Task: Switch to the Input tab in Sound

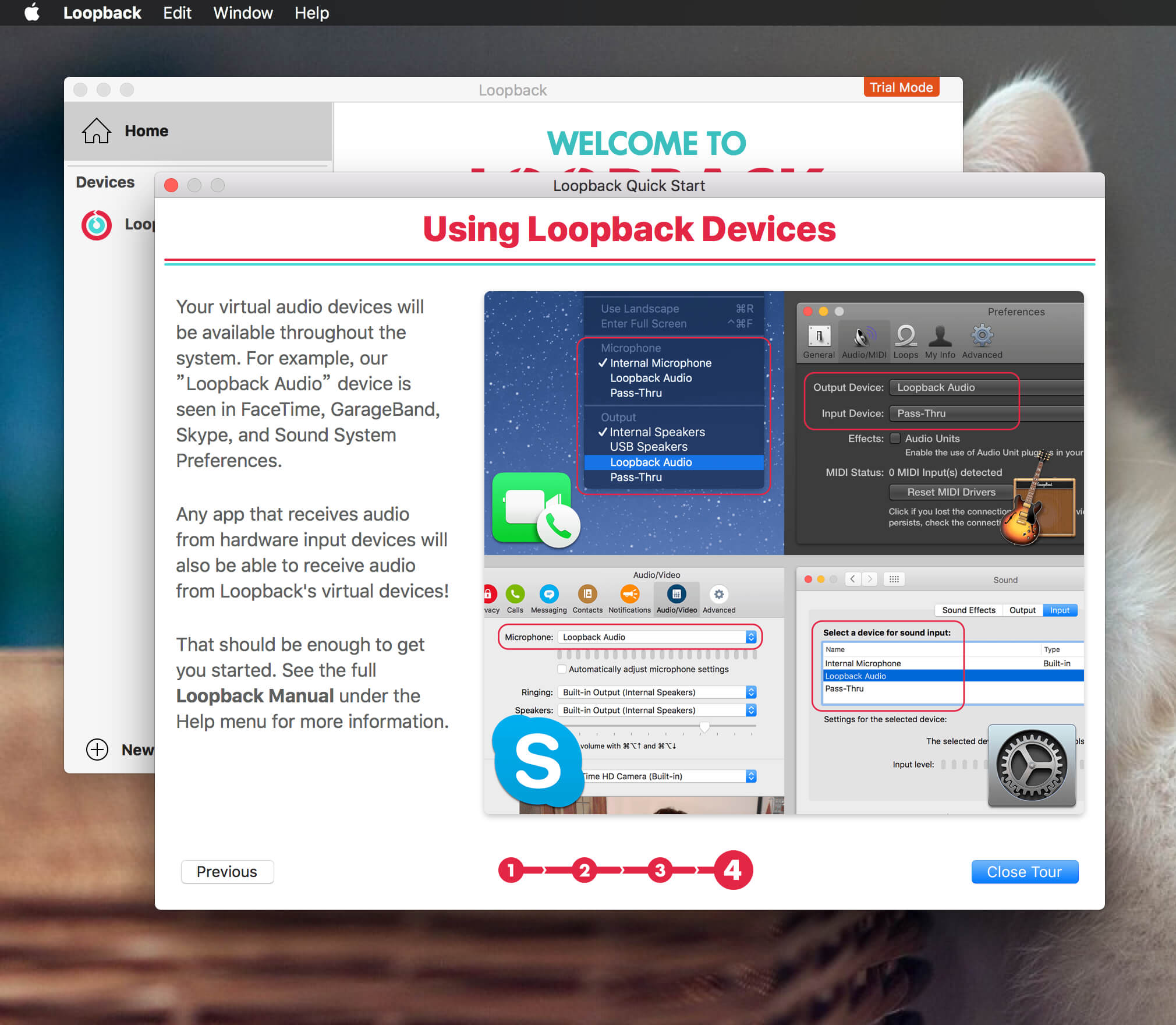Action: pos(1060,610)
